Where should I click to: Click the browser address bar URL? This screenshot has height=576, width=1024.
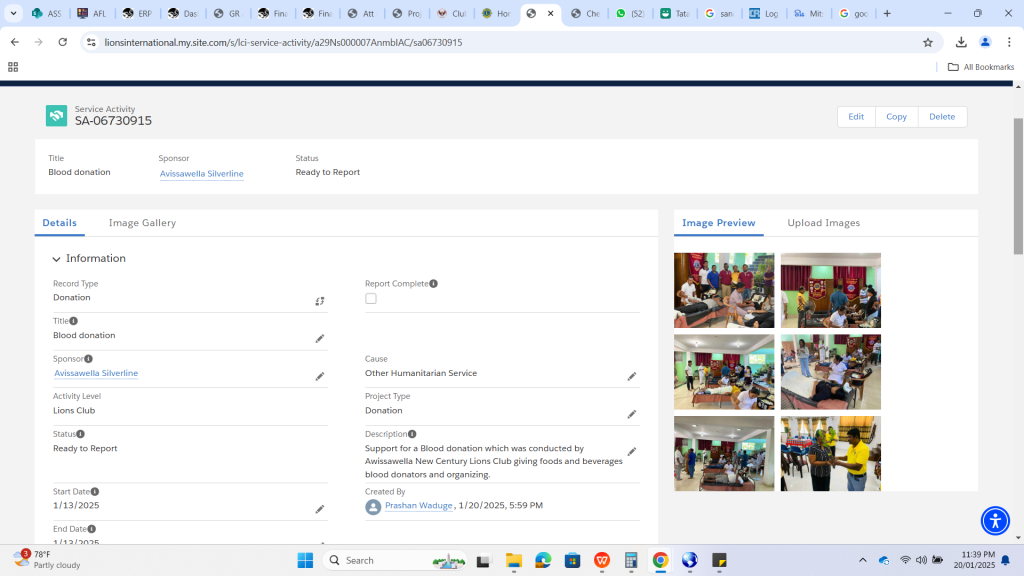click(283, 42)
